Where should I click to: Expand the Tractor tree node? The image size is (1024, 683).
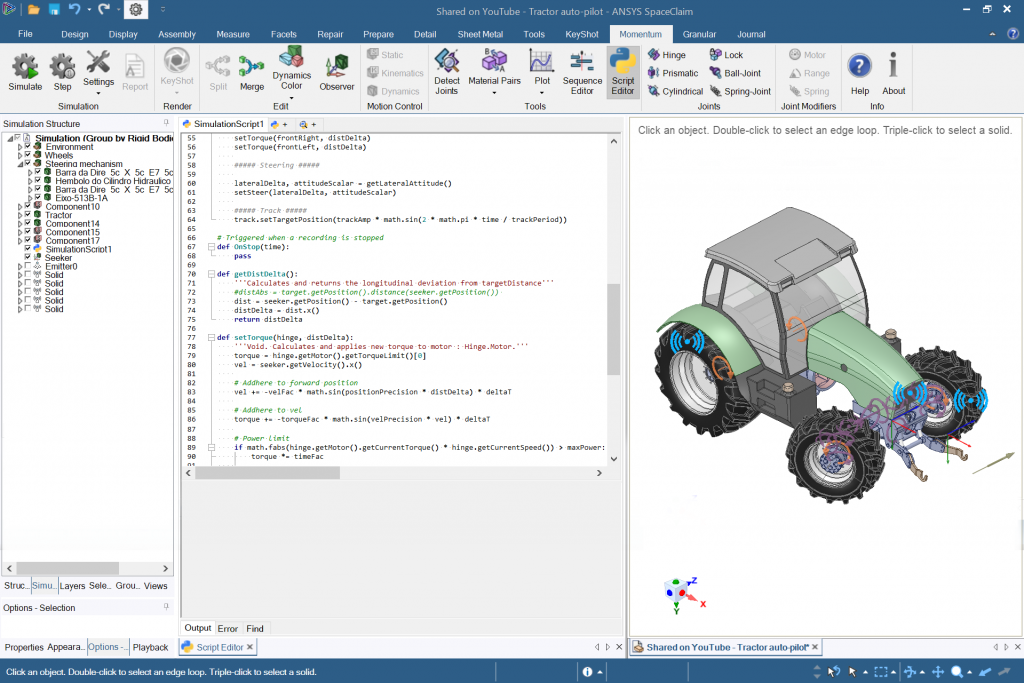pyautogui.click(x=20, y=215)
